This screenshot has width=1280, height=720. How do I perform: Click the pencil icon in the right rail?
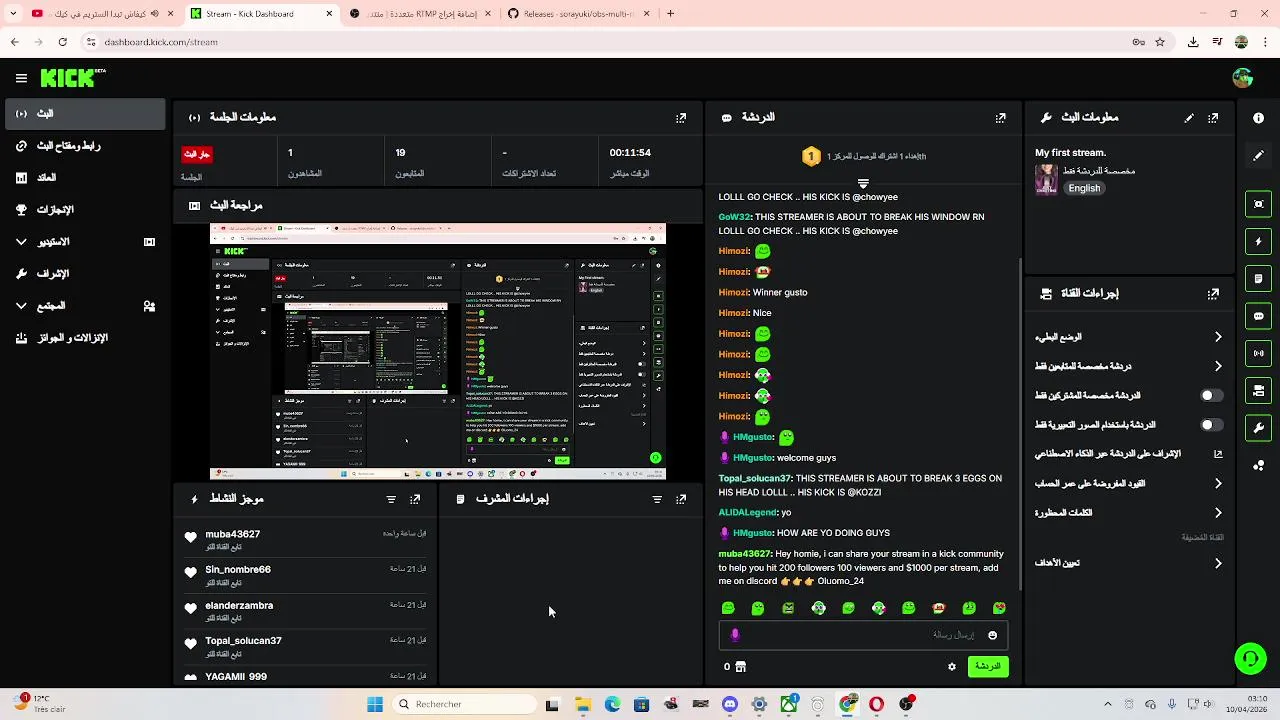click(1258, 156)
